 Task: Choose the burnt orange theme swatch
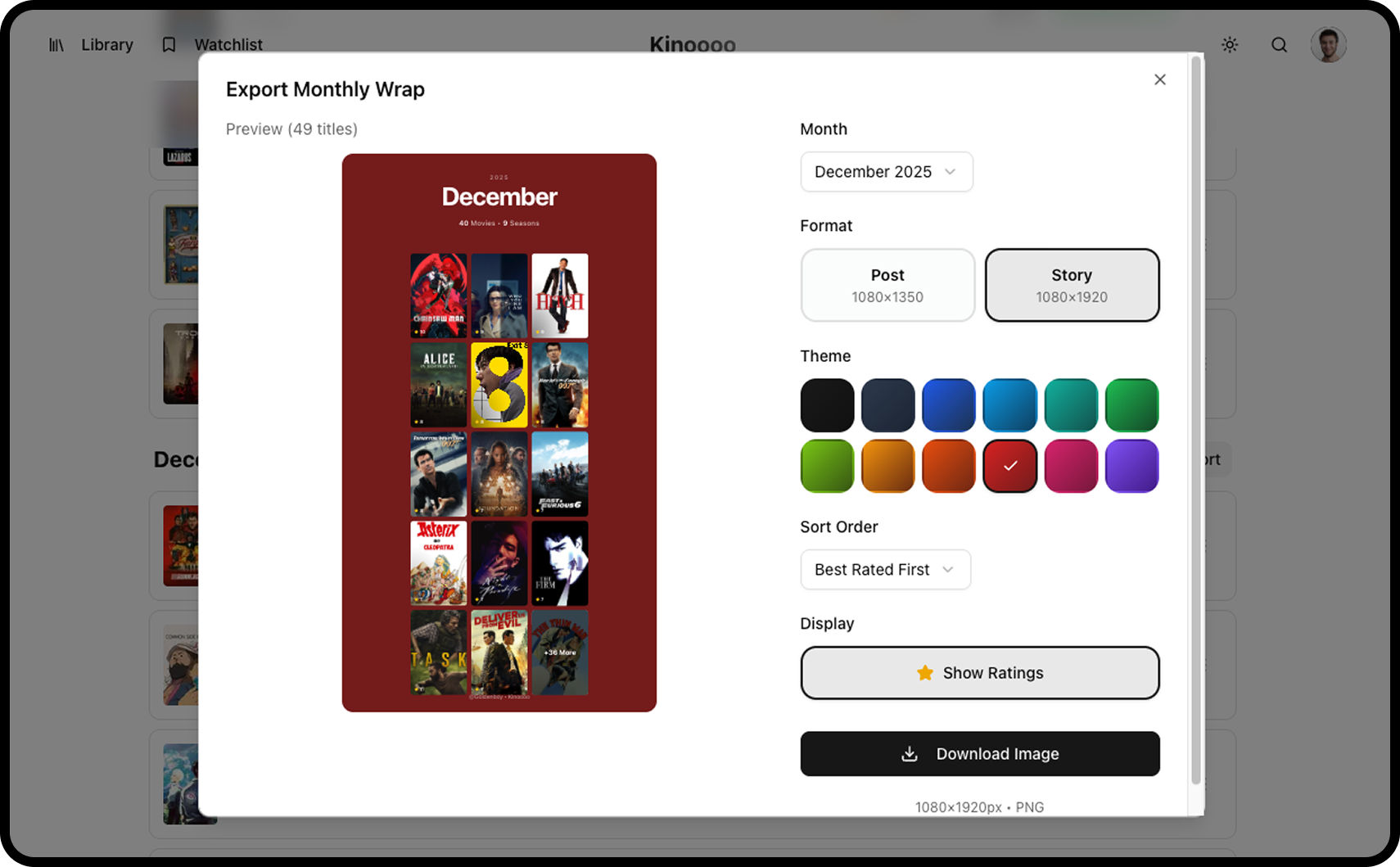coord(949,466)
